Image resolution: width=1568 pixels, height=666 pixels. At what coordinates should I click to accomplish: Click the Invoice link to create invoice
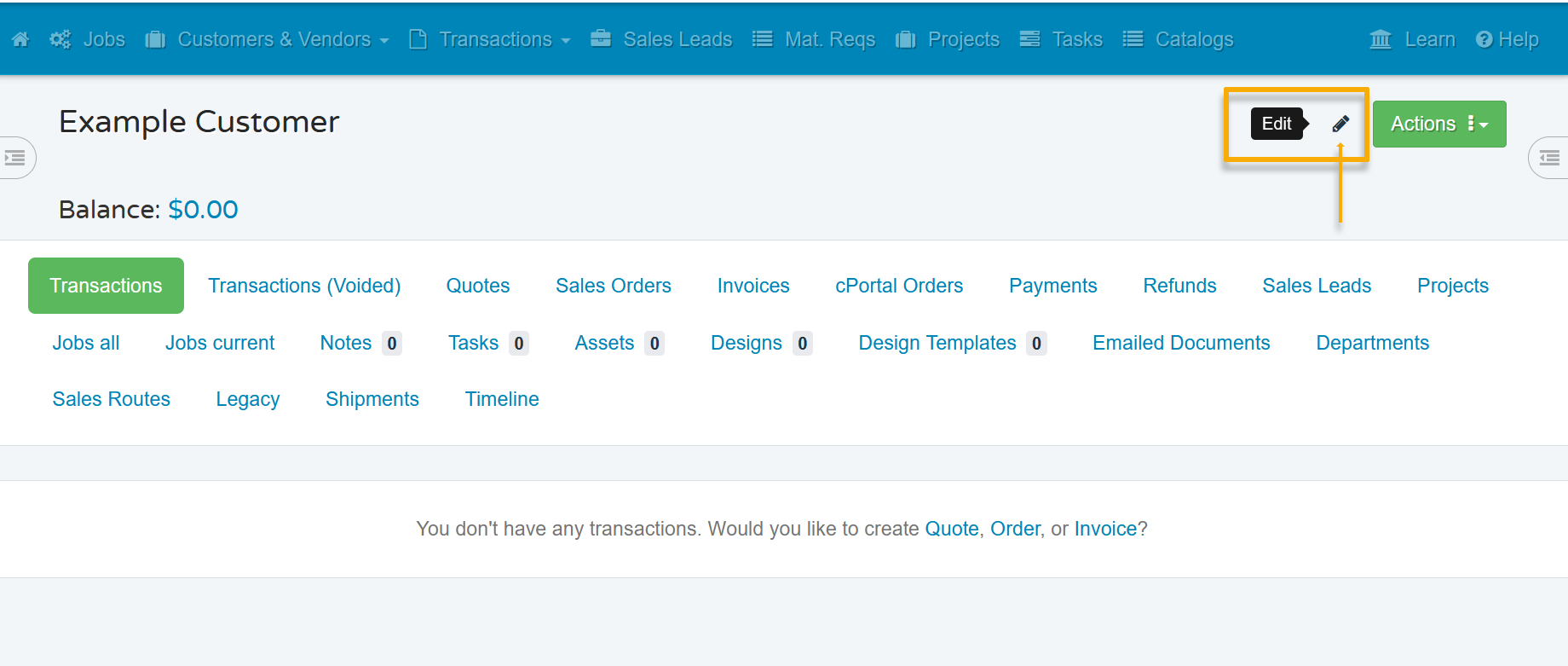(1105, 529)
